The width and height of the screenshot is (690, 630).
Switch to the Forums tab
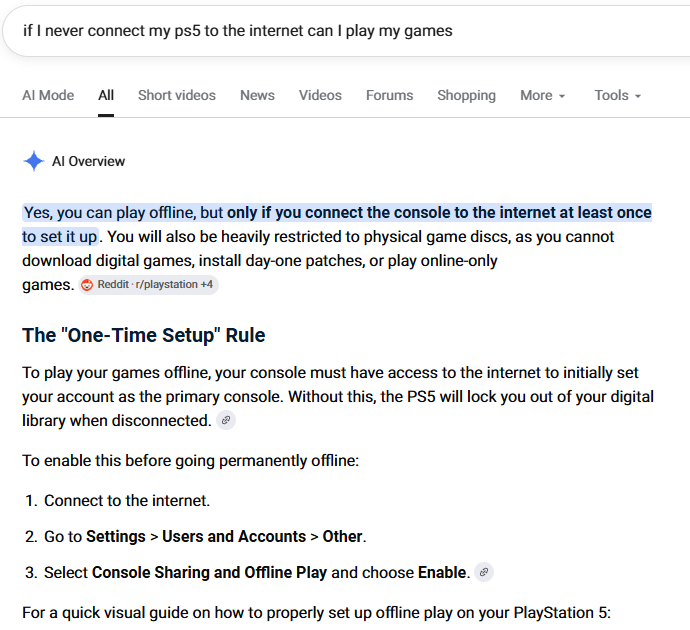click(x=389, y=95)
